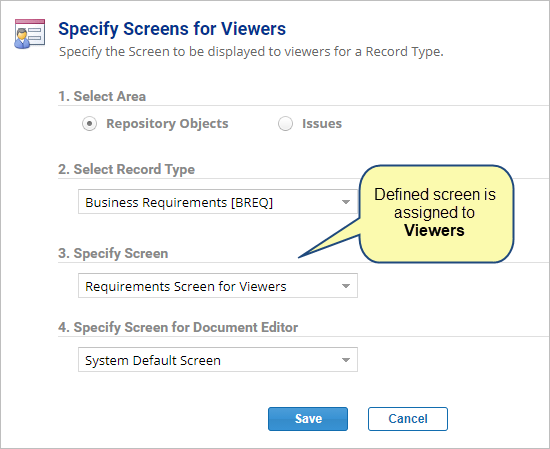Click the Select Record Type heading
Viewport: 550px width, 449px height.
pyautogui.click(x=126, y=169)
